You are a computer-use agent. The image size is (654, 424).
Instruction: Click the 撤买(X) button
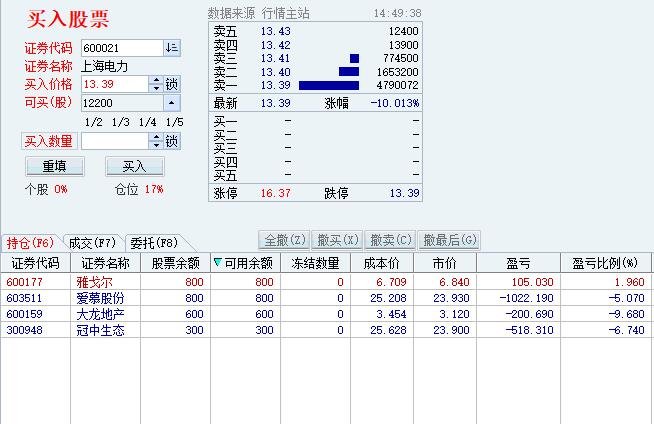point(338,240)
